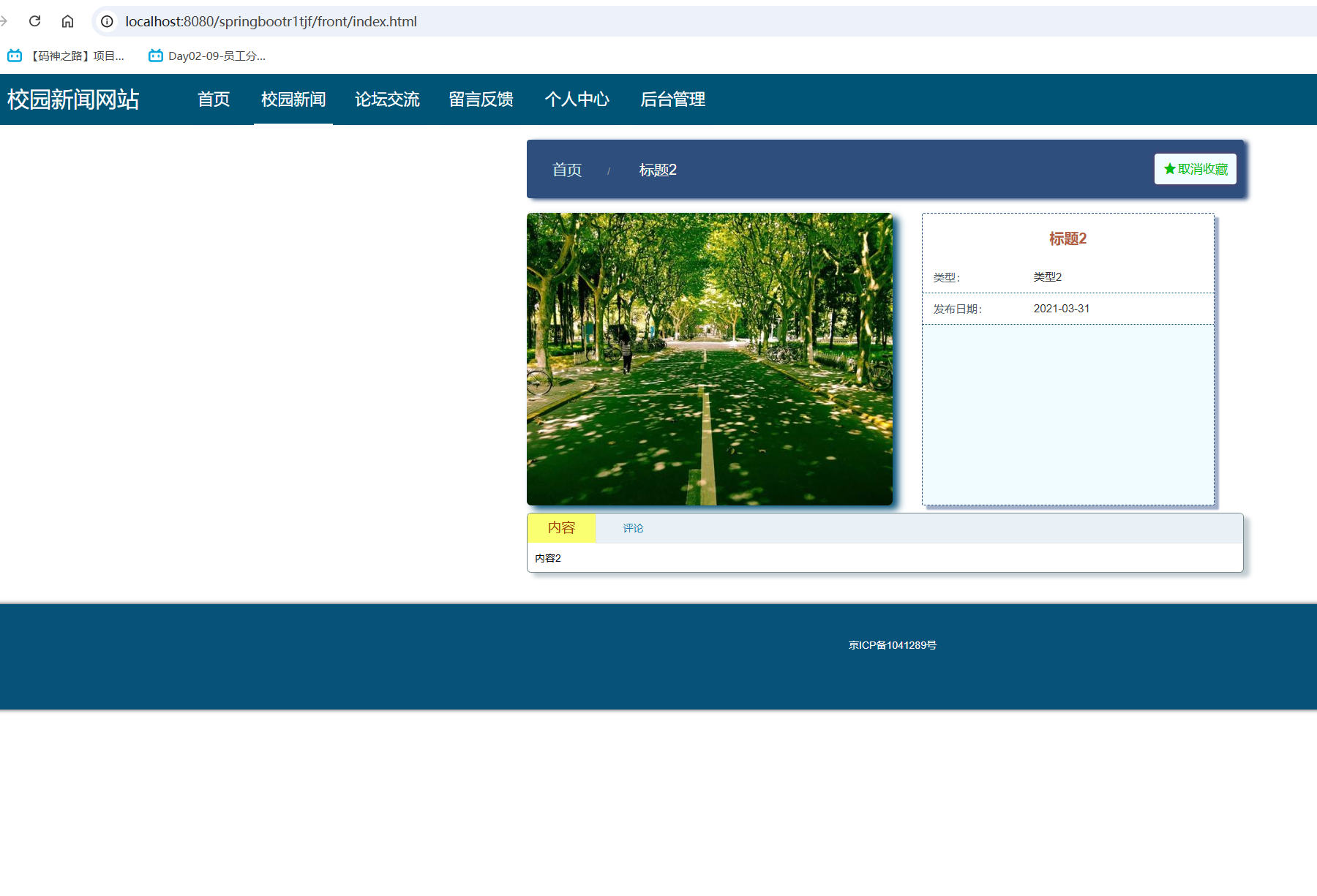Toggle the 取消收藏 star button
1317x896 pixels.
click(1195, 169)
